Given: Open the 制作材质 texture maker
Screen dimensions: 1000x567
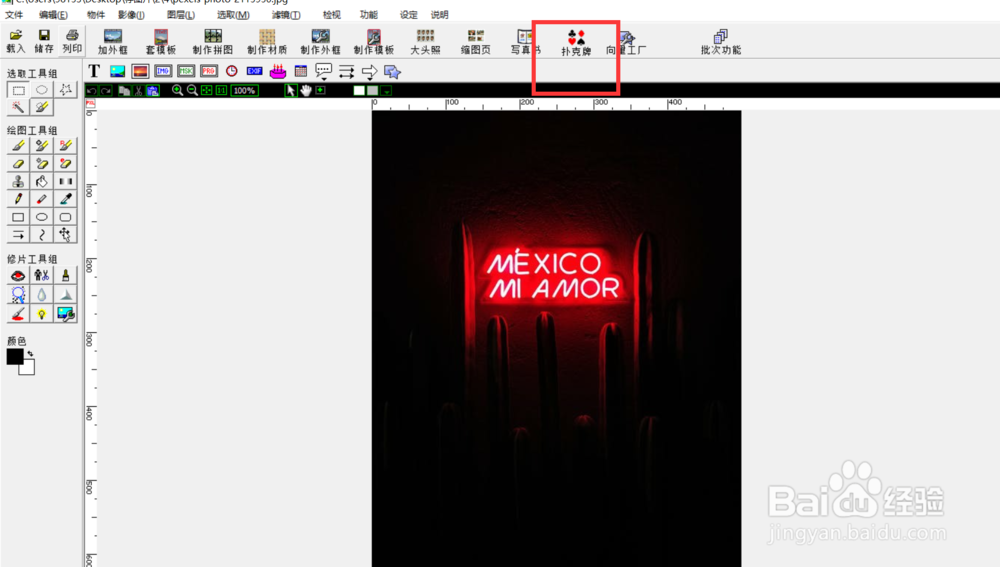Looking at the screenshot, I should tap(267, 41).
